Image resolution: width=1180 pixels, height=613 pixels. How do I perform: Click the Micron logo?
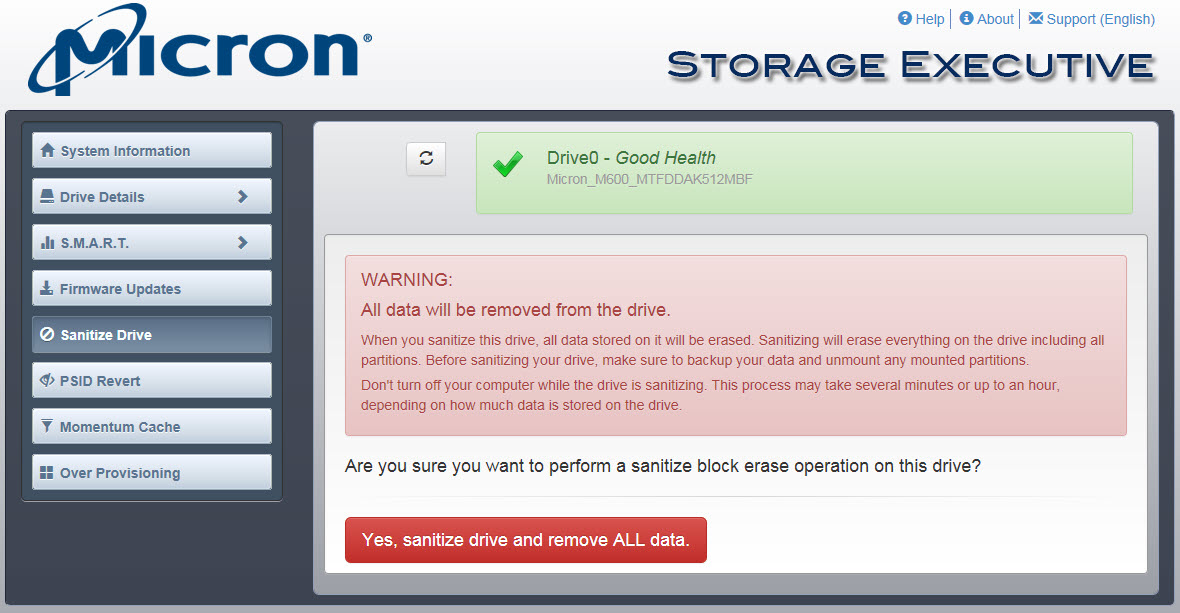[199, 50]
